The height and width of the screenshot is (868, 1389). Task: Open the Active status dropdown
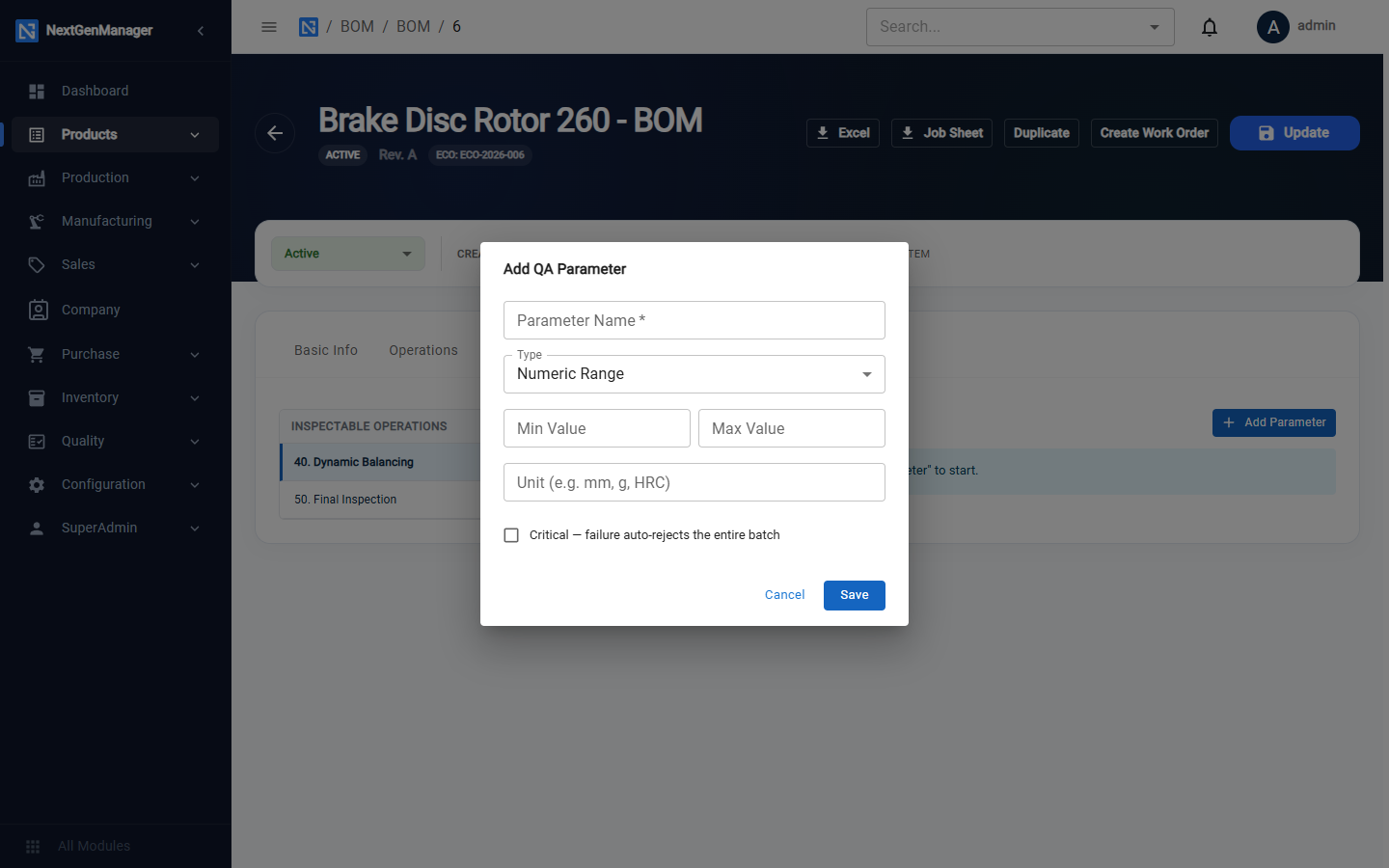[x=348, y=254]
